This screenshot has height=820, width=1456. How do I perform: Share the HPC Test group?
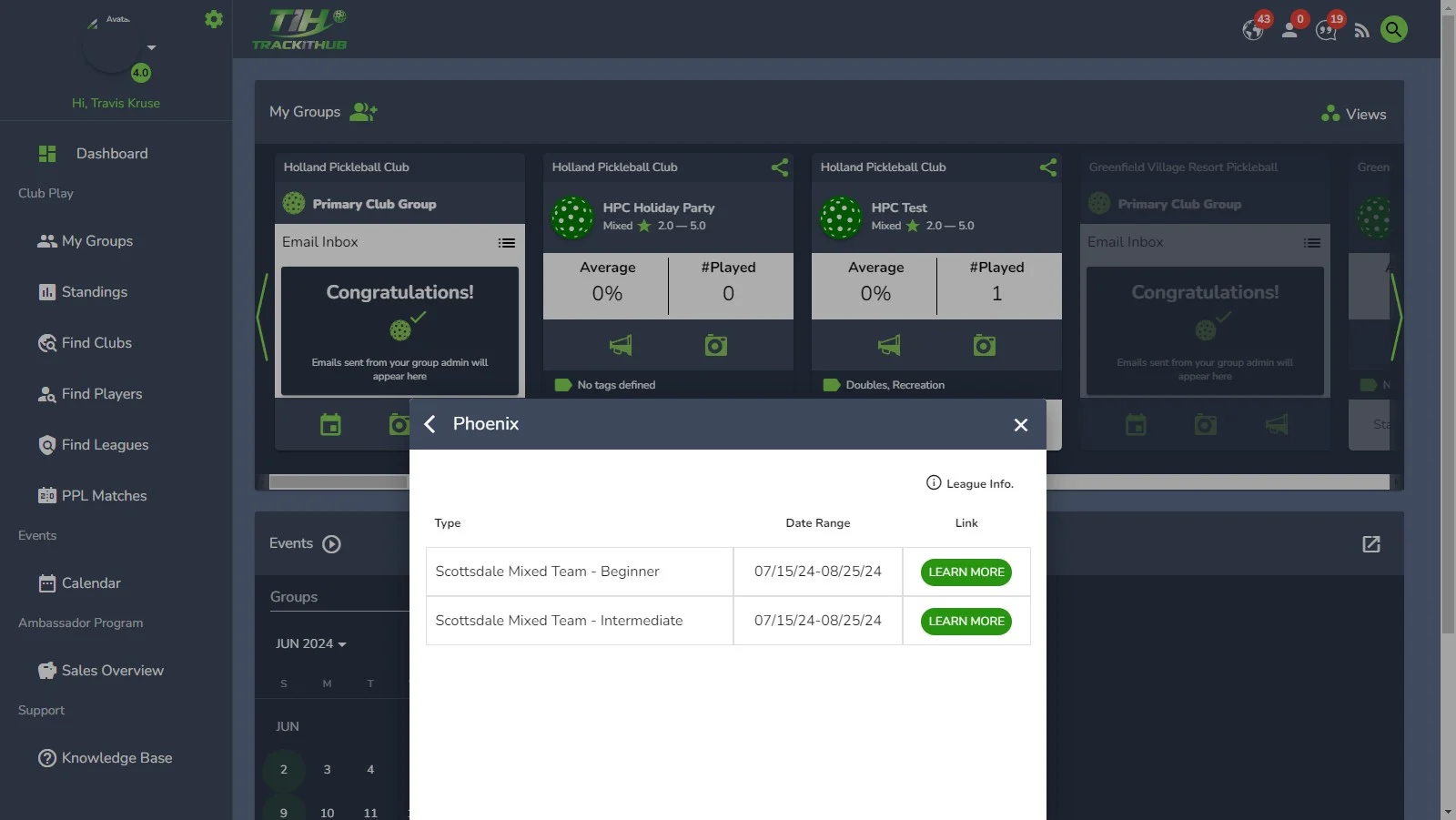click(x=1048, y=167)
